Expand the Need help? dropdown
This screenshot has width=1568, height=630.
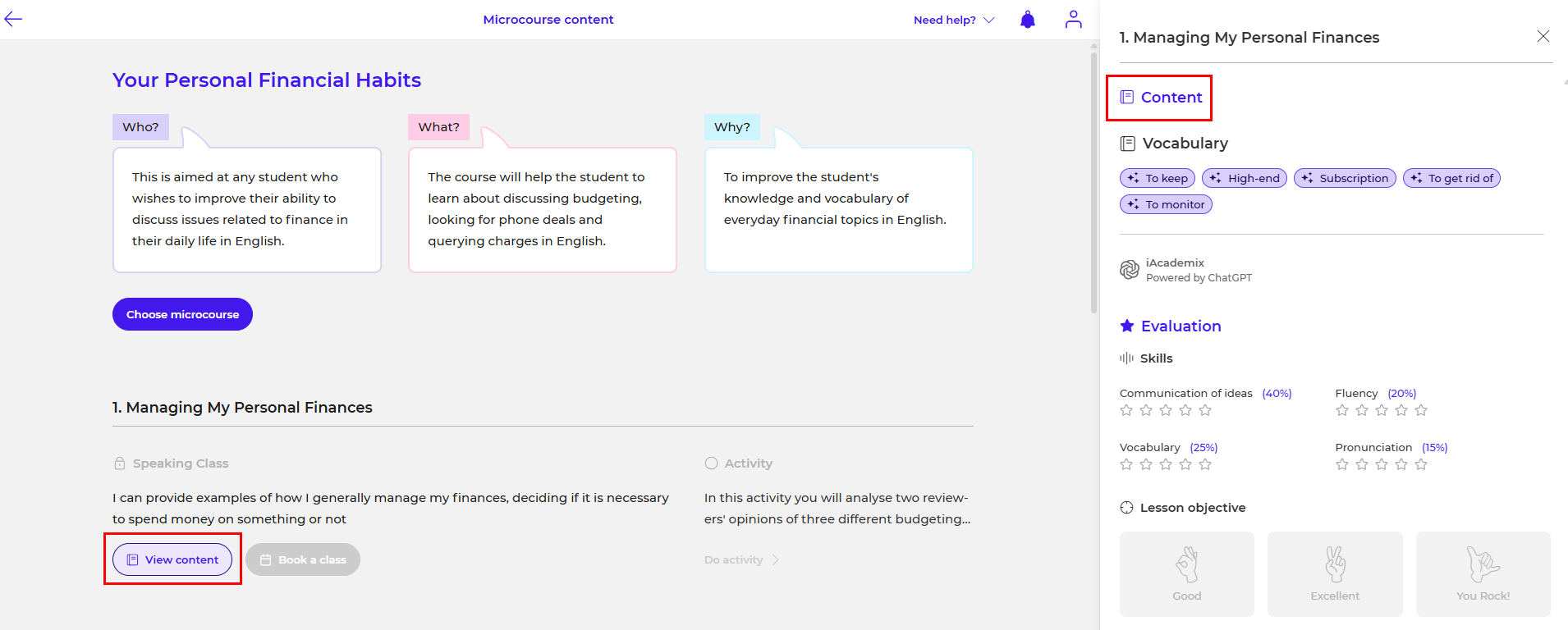click(x=953, y=20)
